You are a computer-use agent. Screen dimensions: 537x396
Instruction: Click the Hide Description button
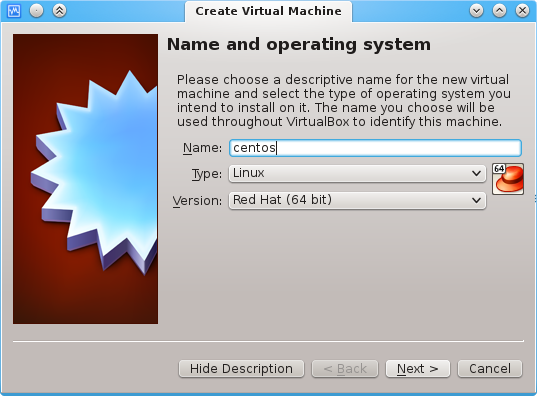pos(241,369)
